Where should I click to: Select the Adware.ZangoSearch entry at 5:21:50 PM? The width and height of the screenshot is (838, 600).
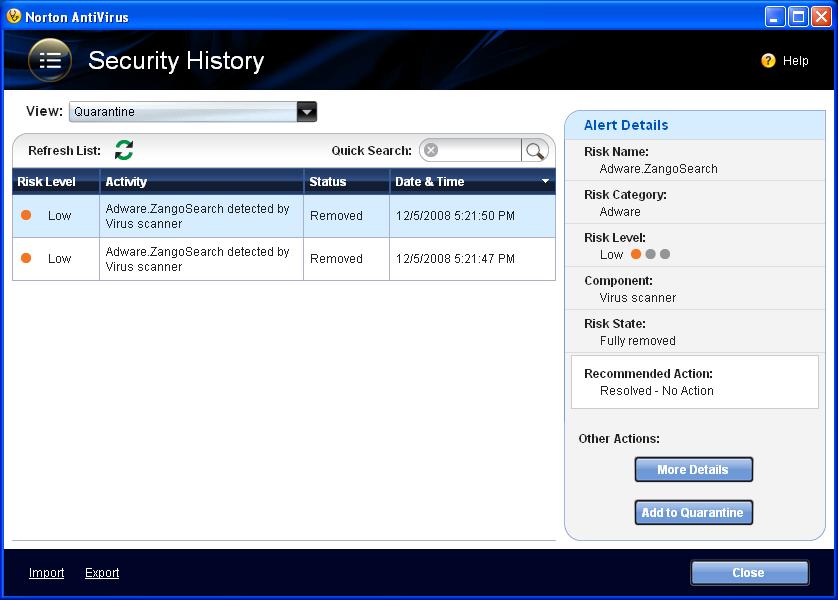pyautogui.click(x=284, y=216)
